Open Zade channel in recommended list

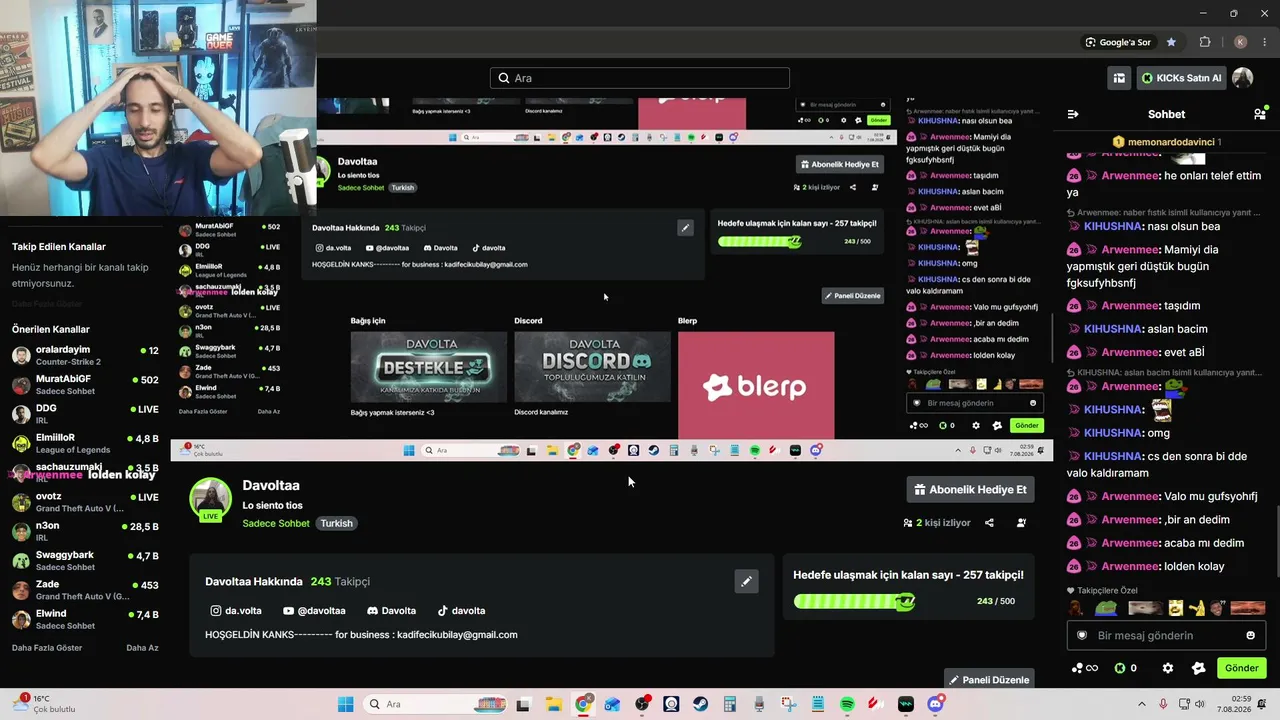pyautogui.click(x=85, y=590)
